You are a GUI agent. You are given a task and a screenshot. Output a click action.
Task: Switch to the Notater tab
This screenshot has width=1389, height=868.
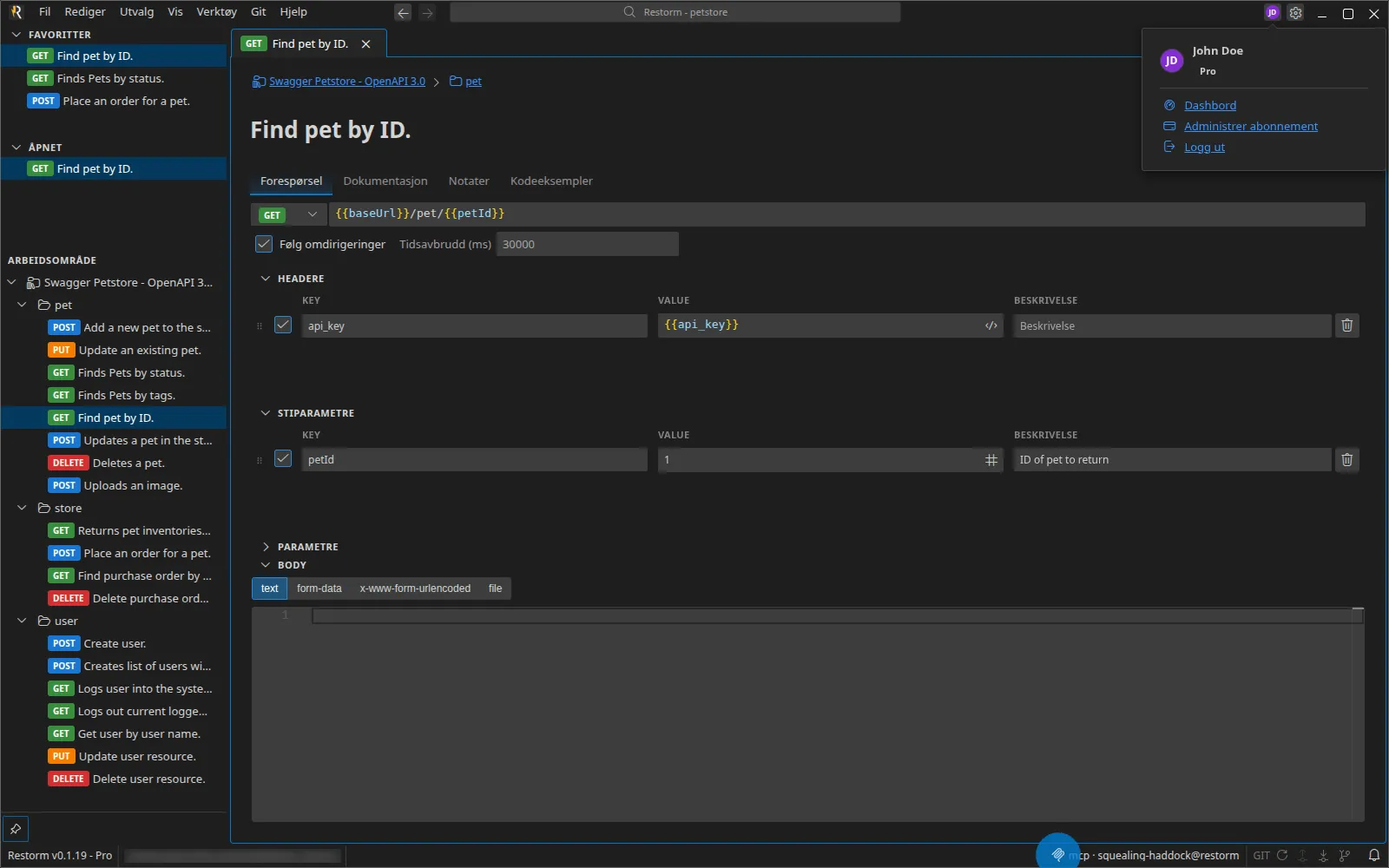(x=469, y=181)
